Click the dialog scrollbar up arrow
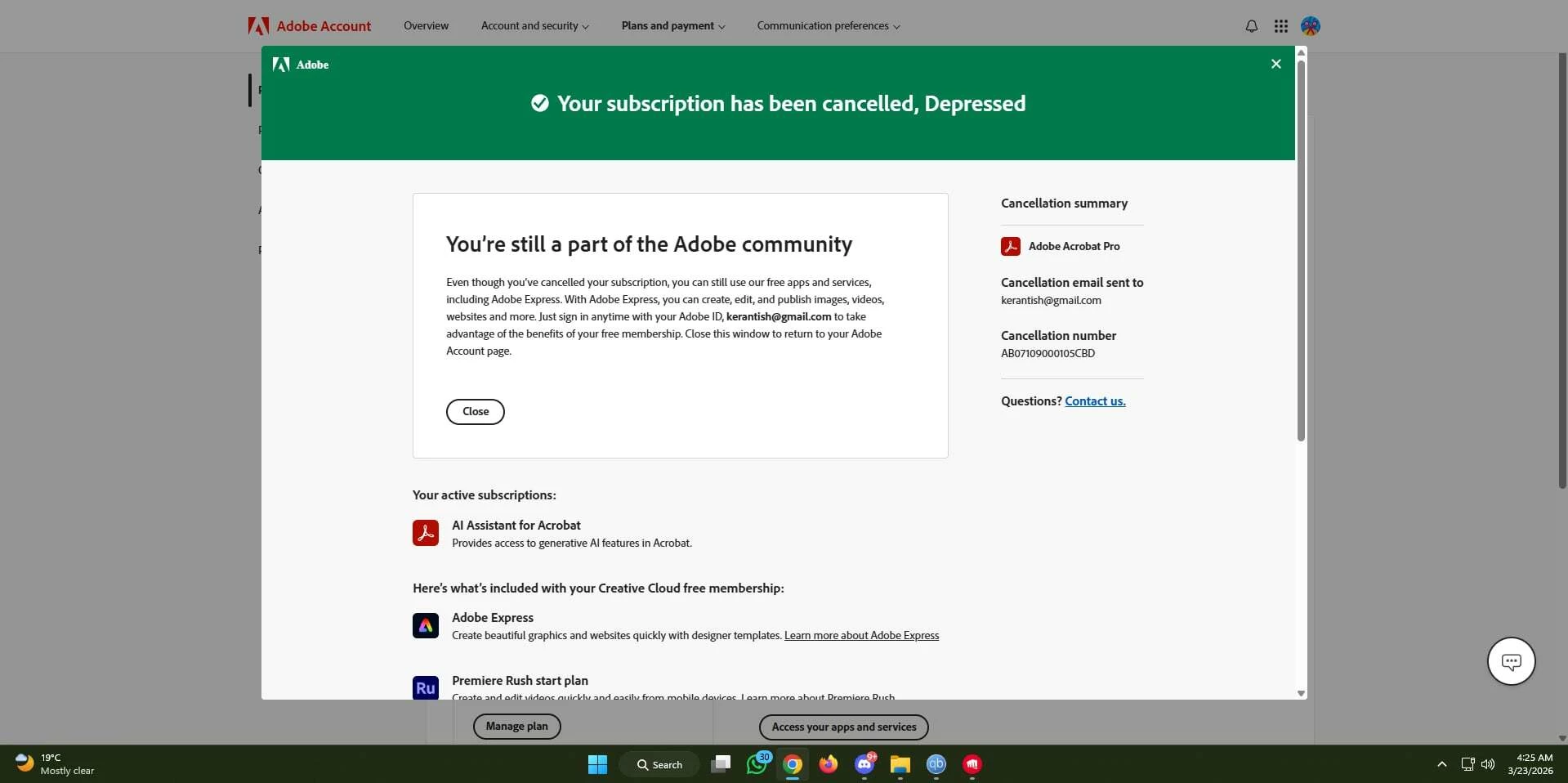The height and width of the screenshot is (783, 1568). click(1301, 52)
